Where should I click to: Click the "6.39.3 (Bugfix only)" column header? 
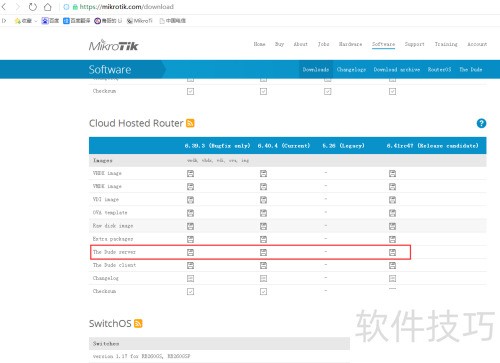[217, 146]
